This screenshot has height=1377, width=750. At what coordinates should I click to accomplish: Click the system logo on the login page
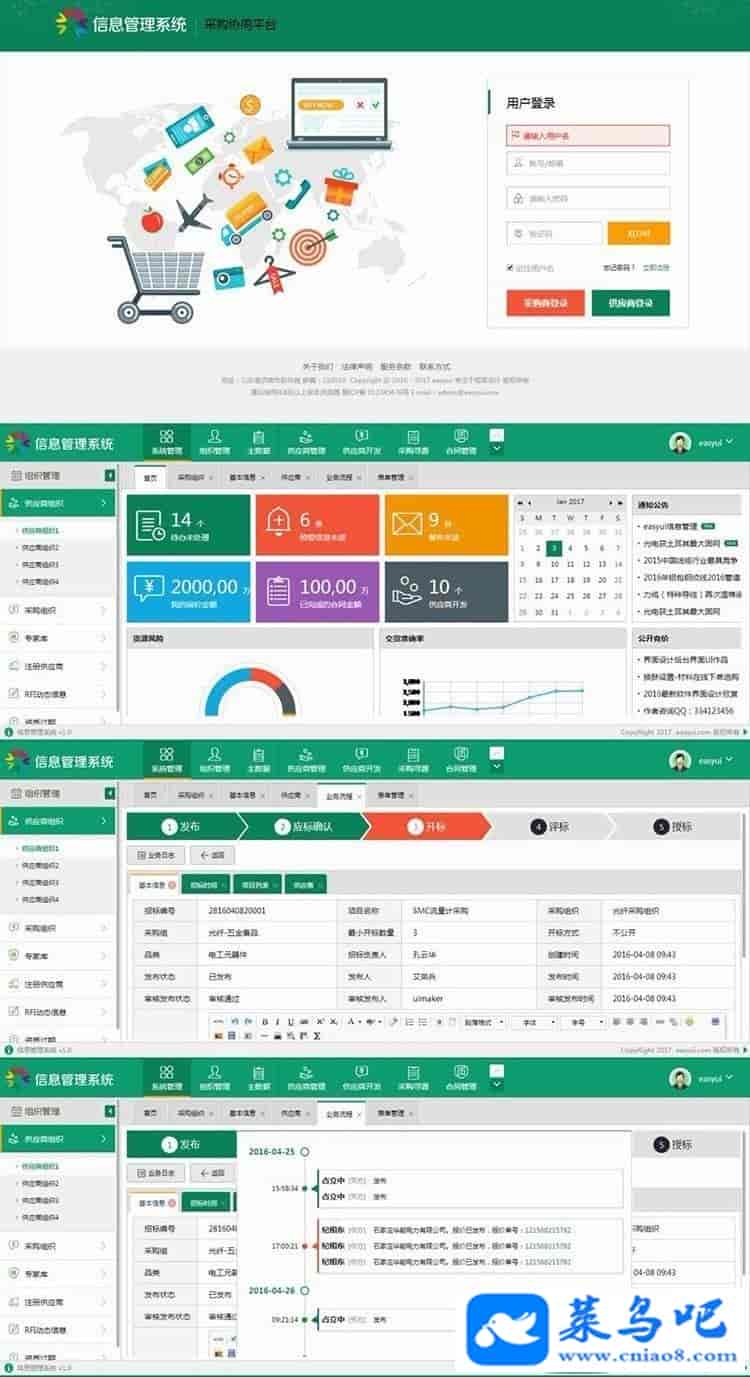coord(71,22)
